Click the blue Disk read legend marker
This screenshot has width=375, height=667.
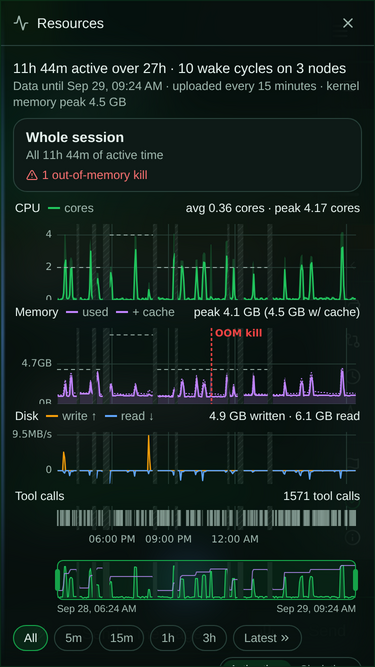click(x=111, y=416)
